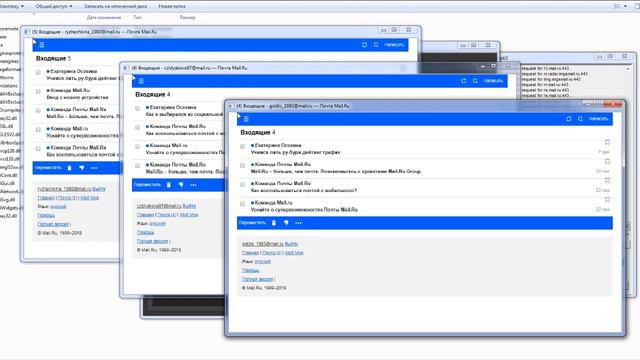The image size is (640, 360).
Task: Open Переместить dropdown in czidyakova97 window
Action: tap(147, 185)
